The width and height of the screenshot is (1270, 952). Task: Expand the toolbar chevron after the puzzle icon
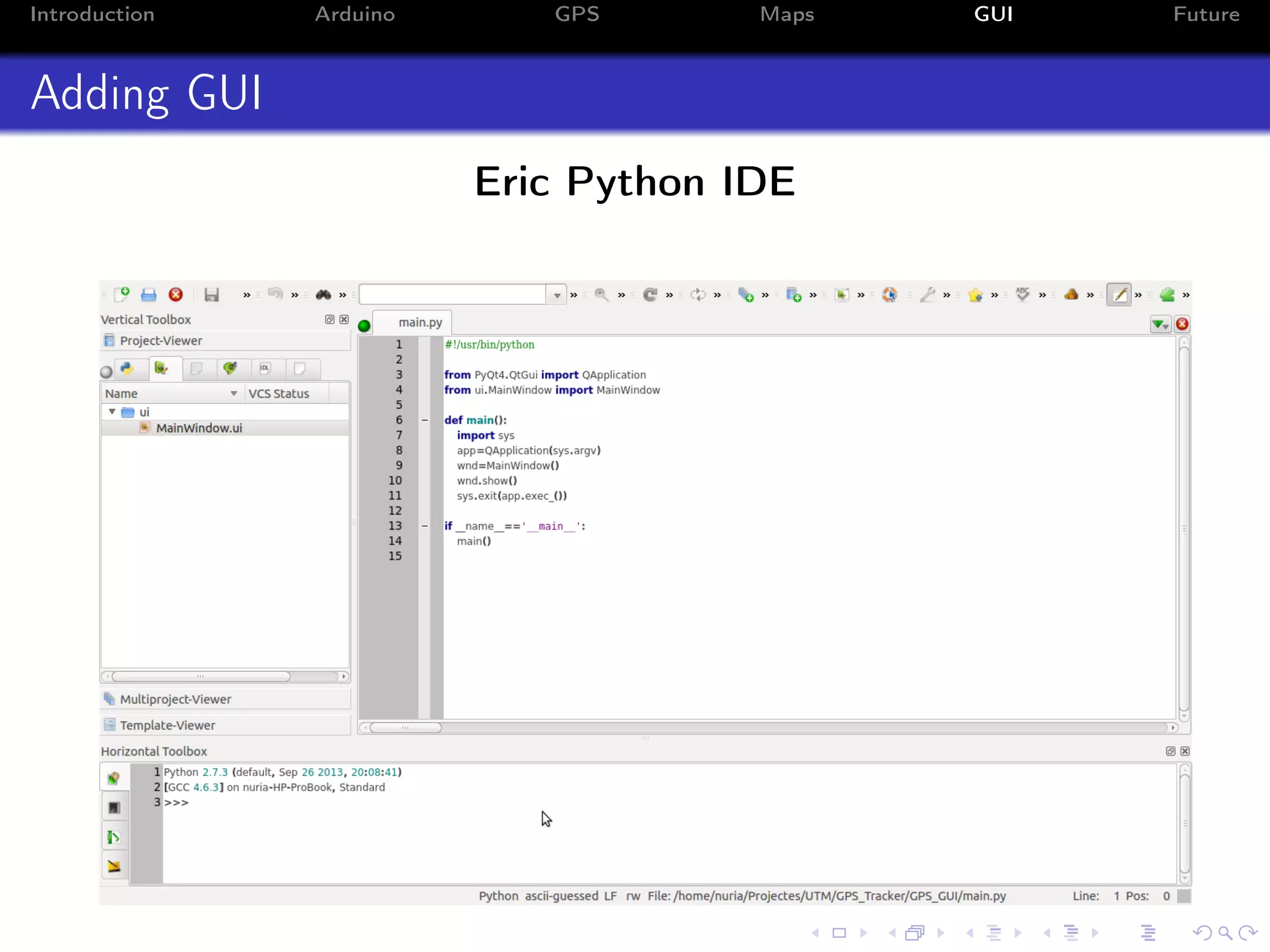coord(1186,295)
